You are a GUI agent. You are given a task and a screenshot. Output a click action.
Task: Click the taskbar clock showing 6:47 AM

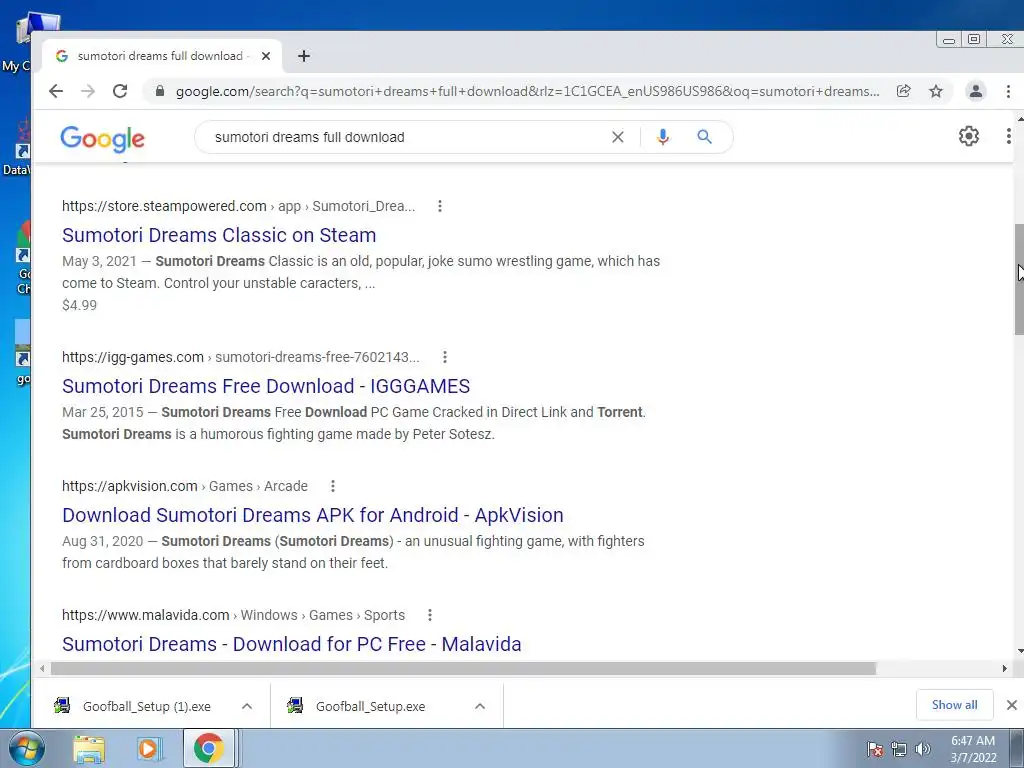point(973,749)
